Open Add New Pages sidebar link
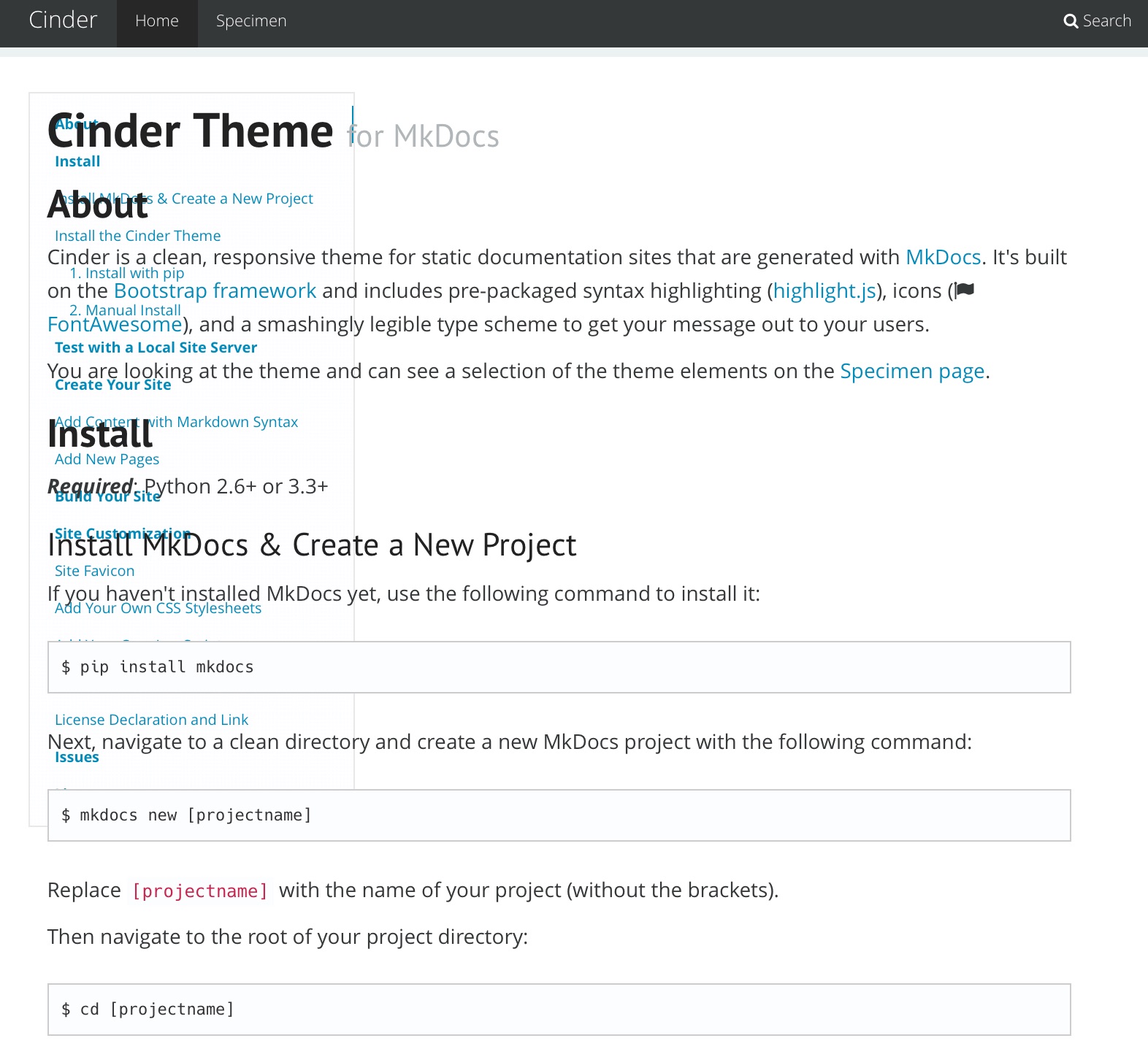 107,459
